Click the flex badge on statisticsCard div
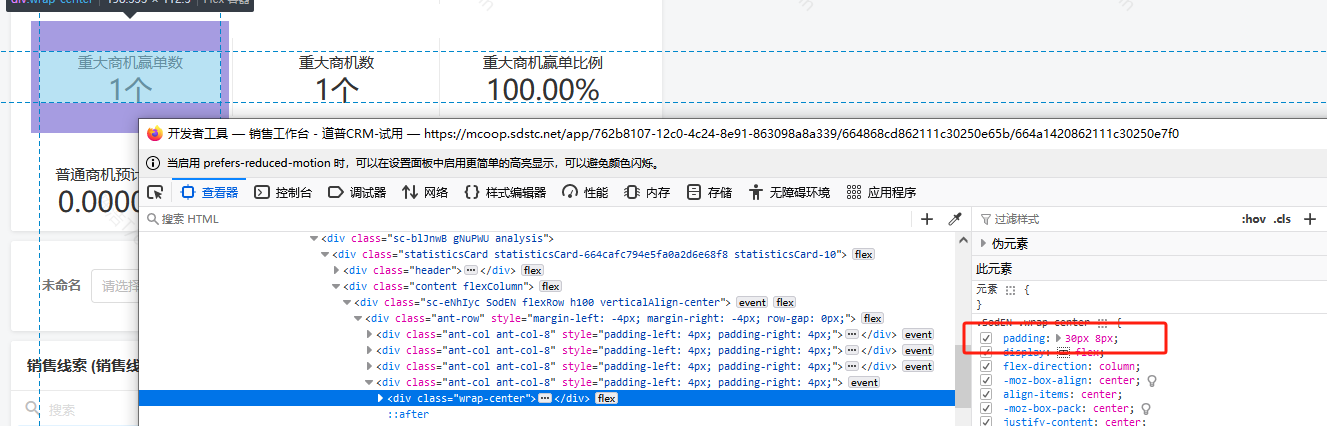 pos(863,255)
